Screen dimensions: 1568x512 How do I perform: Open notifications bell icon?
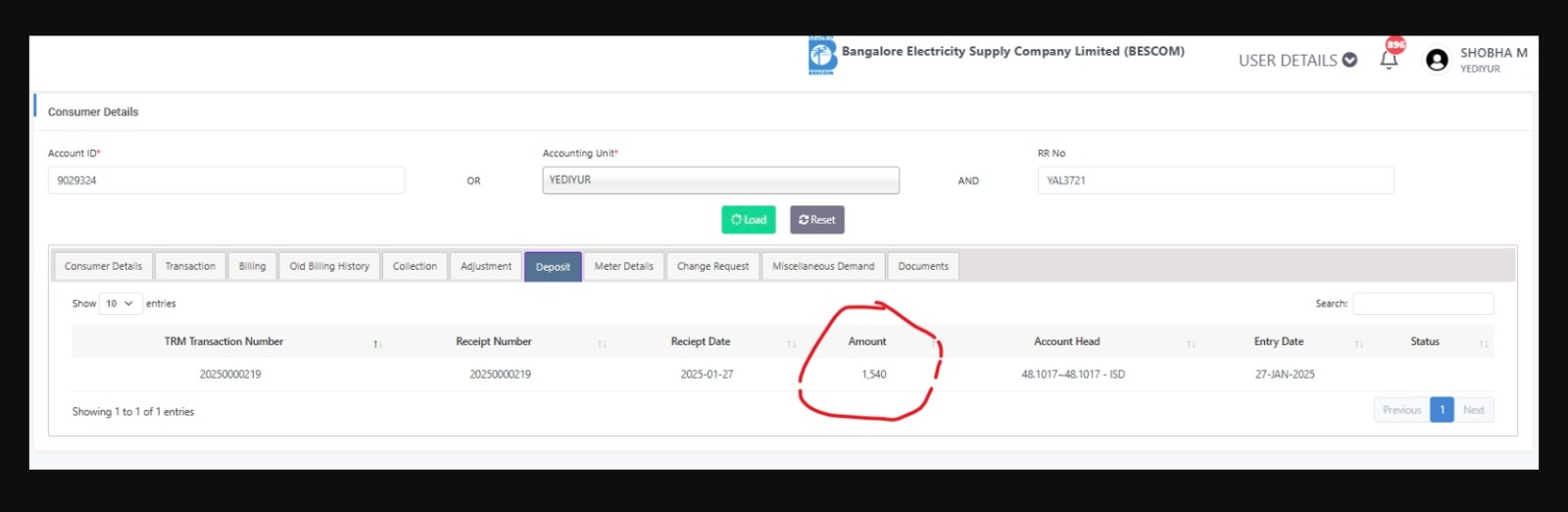(x=1389, y=60)
